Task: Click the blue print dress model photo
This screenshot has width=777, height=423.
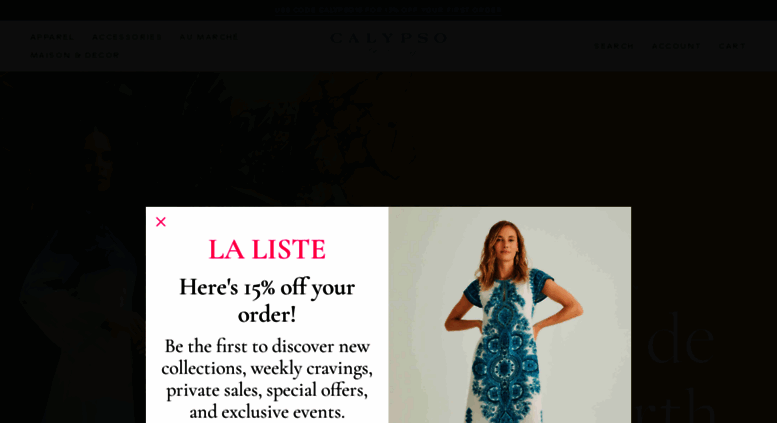Action: (509, 315)
